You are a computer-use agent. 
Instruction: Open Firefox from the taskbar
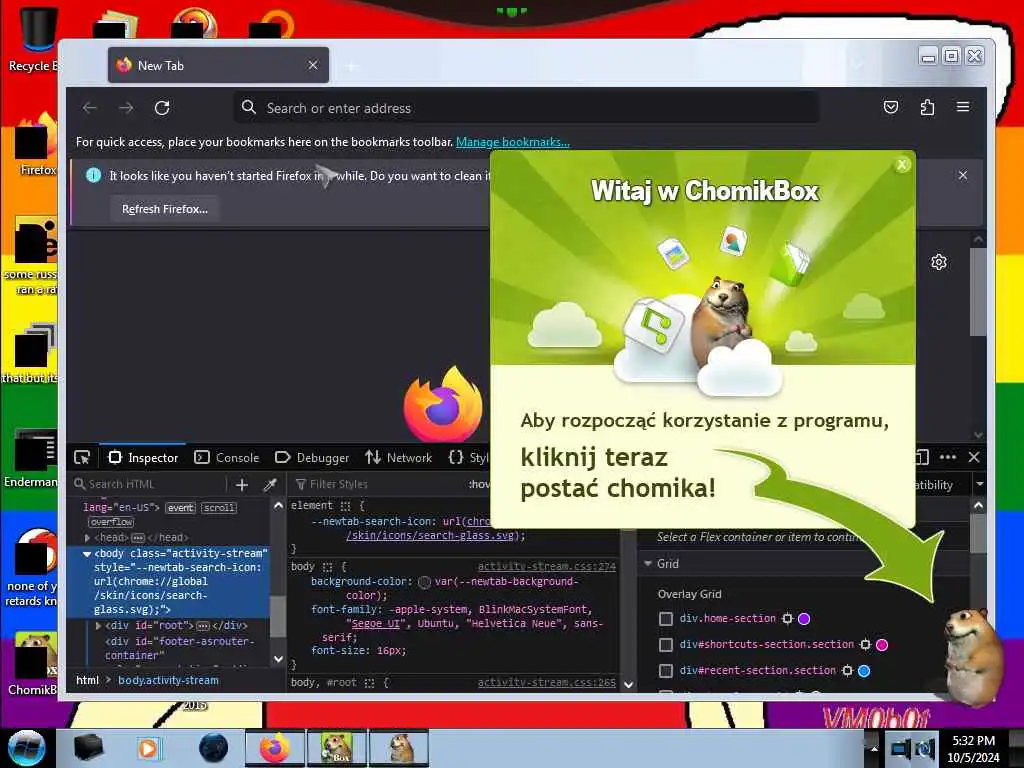(275, 748)
